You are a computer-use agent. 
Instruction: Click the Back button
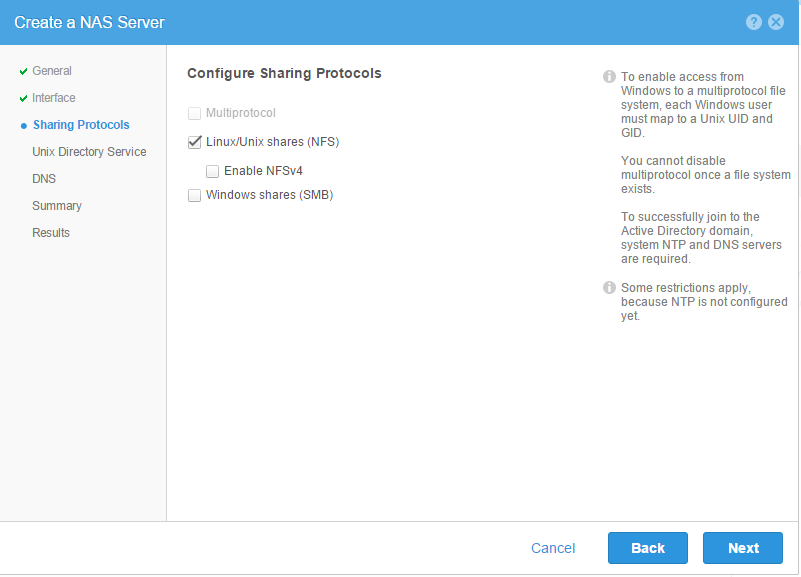click(648, 548)
